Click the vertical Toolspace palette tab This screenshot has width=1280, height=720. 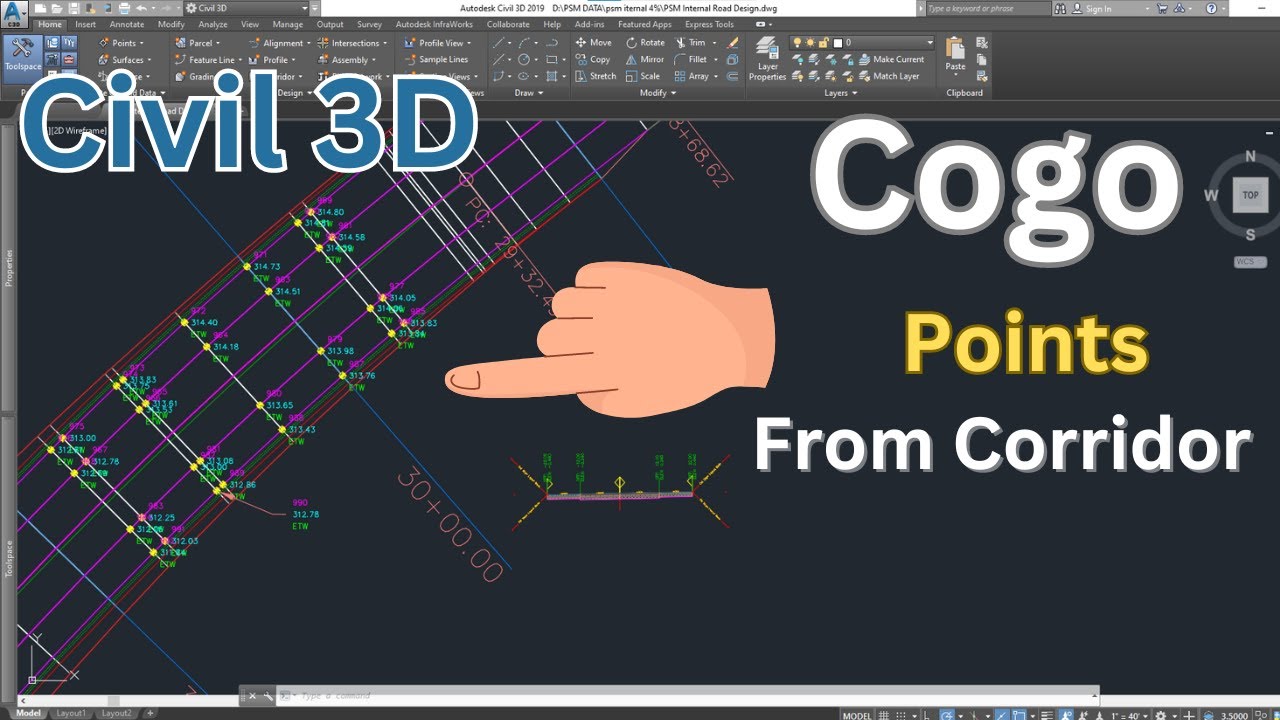[9, 558]
